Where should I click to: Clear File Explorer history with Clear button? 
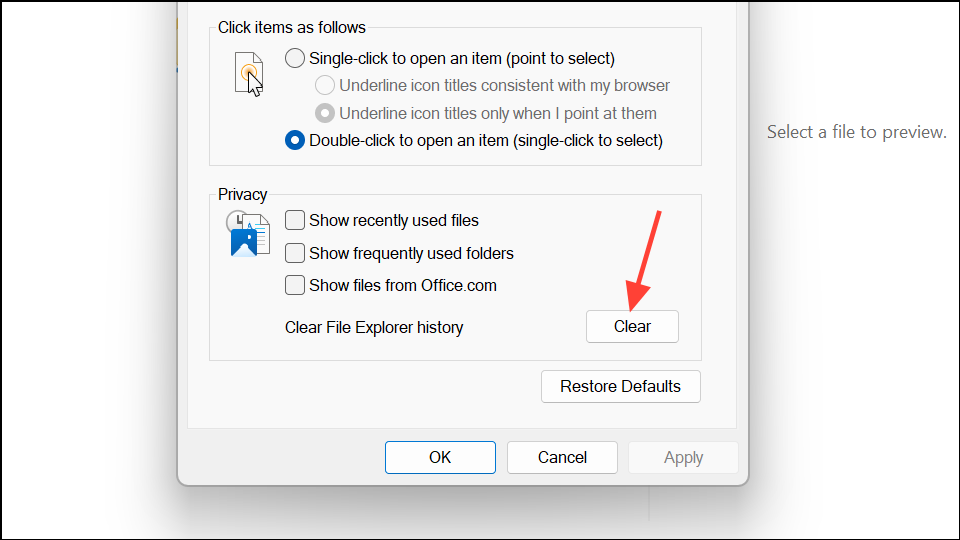(632, 326)
